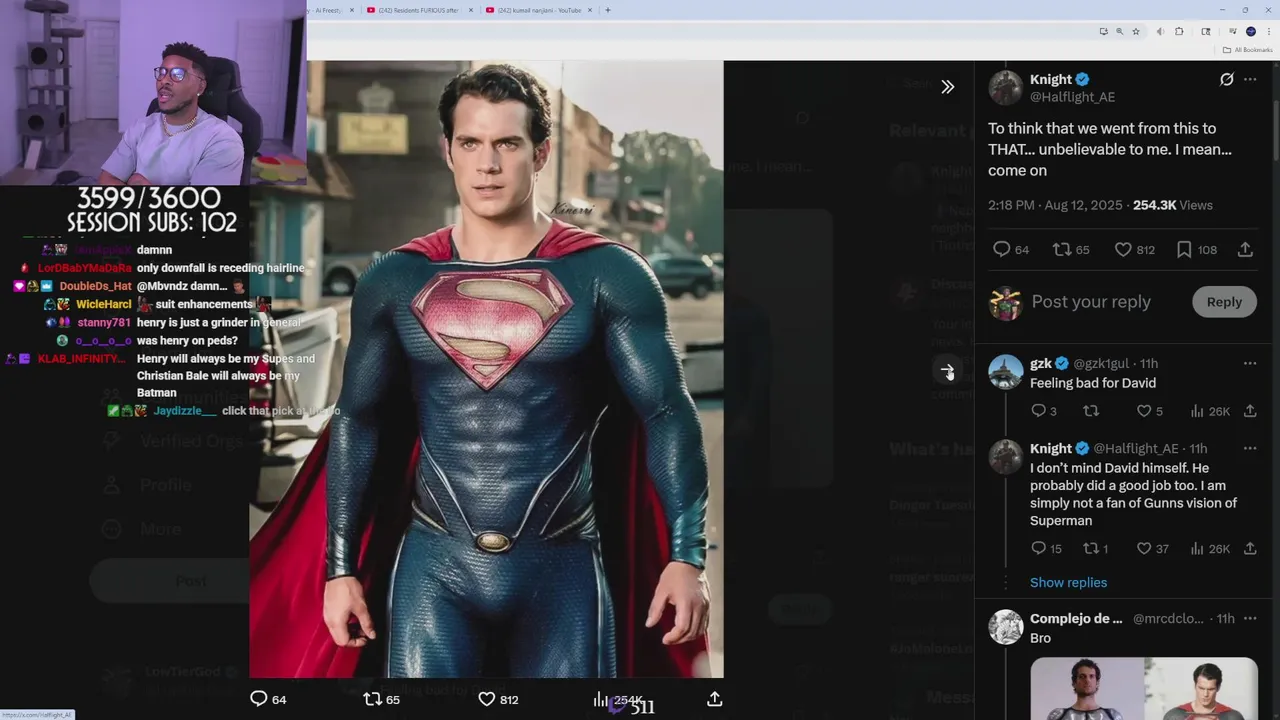The width and height of the screenshot is (1280, 720).
Task: Open more options on Knight's main tweet
Action: click(x=1250, y=79)
